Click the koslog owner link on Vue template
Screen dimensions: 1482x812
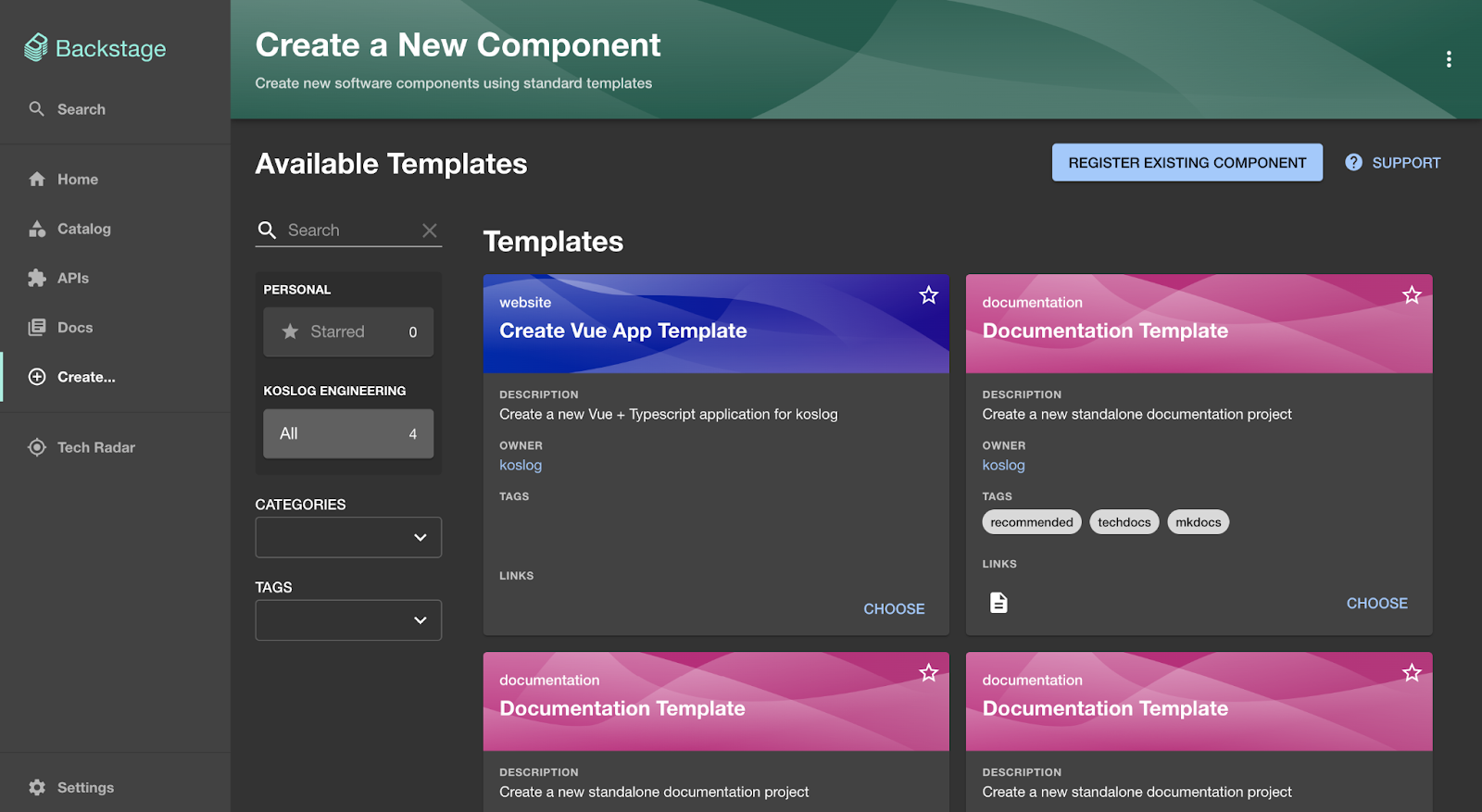[521, 466]
